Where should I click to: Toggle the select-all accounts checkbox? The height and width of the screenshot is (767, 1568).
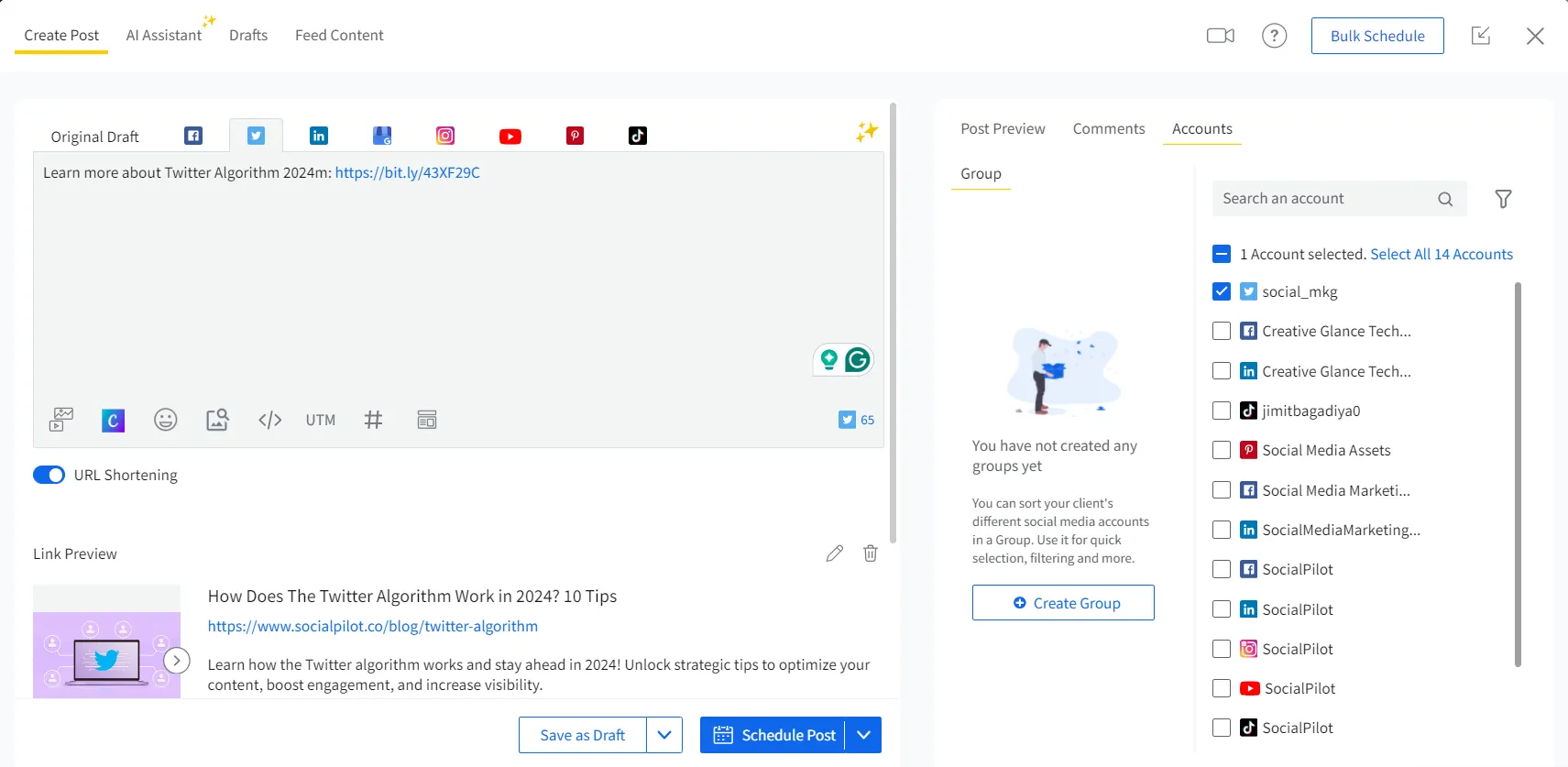point(1222,254)
